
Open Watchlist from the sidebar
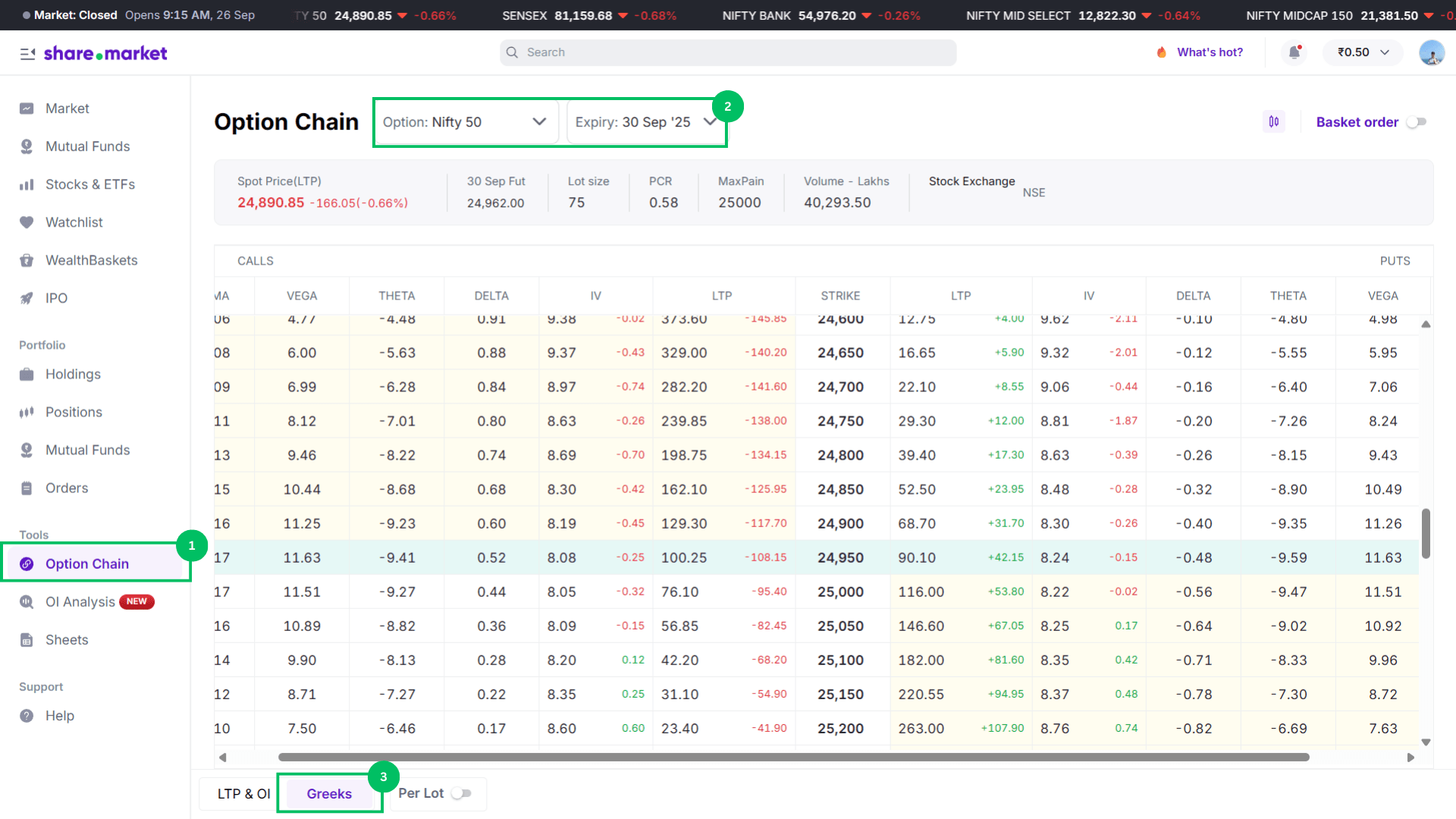coord(74,222)
